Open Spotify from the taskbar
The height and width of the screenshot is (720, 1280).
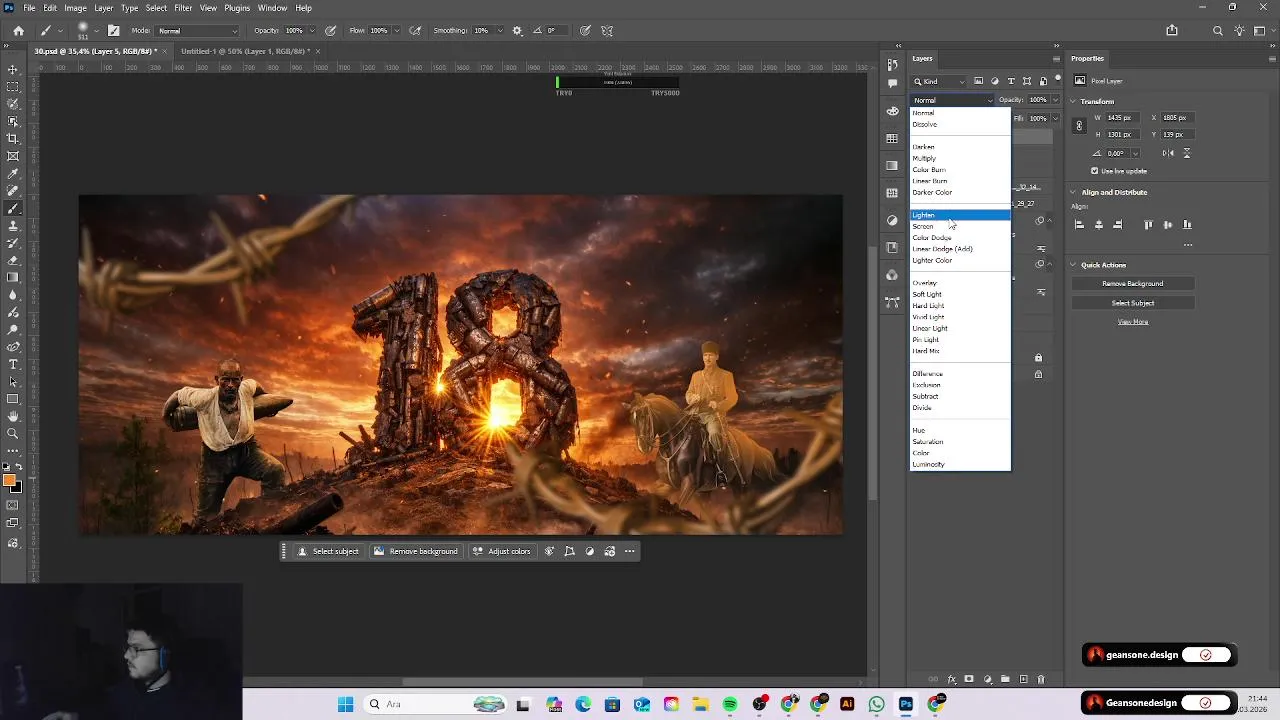click(x=730, y=704)
